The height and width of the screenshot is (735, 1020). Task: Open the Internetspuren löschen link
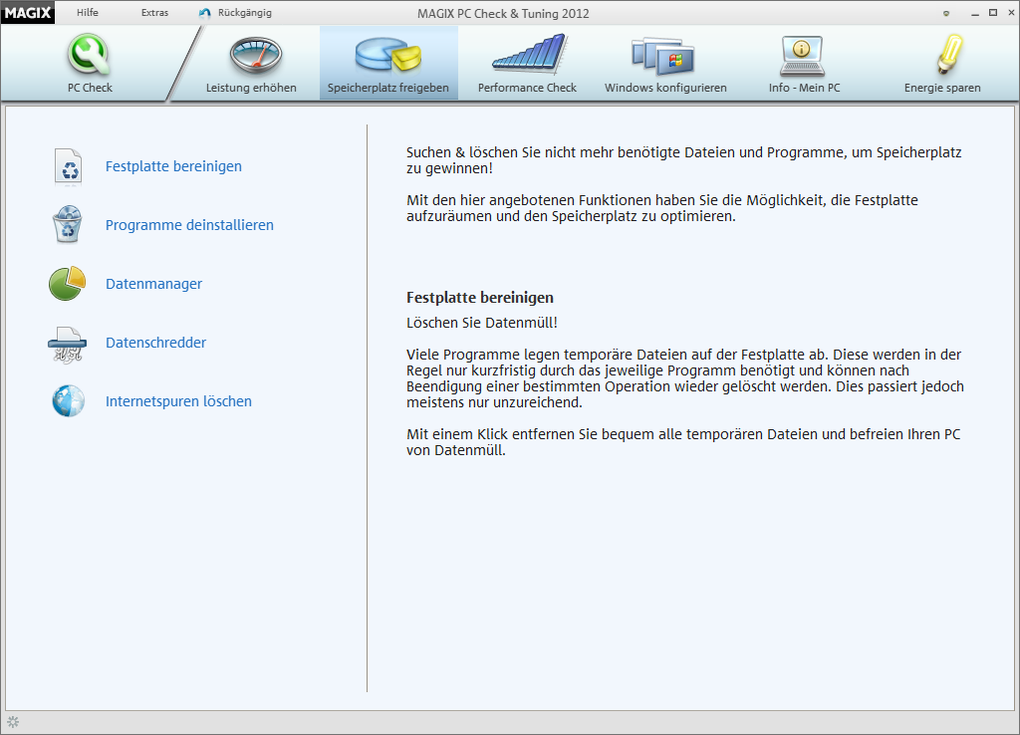point(178,401)
